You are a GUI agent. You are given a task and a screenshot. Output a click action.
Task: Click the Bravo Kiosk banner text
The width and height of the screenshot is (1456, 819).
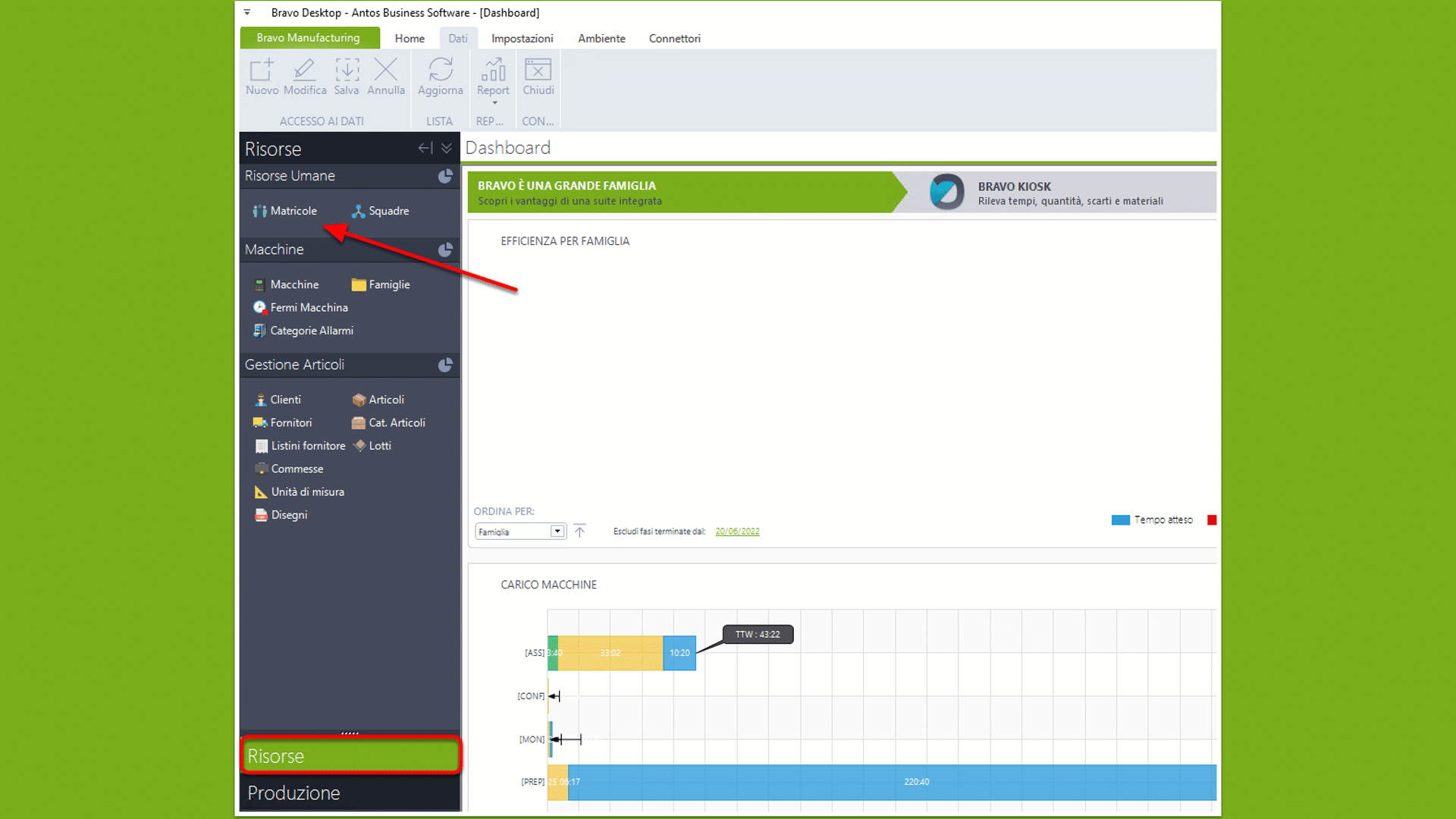click(x=1070, y=193)
